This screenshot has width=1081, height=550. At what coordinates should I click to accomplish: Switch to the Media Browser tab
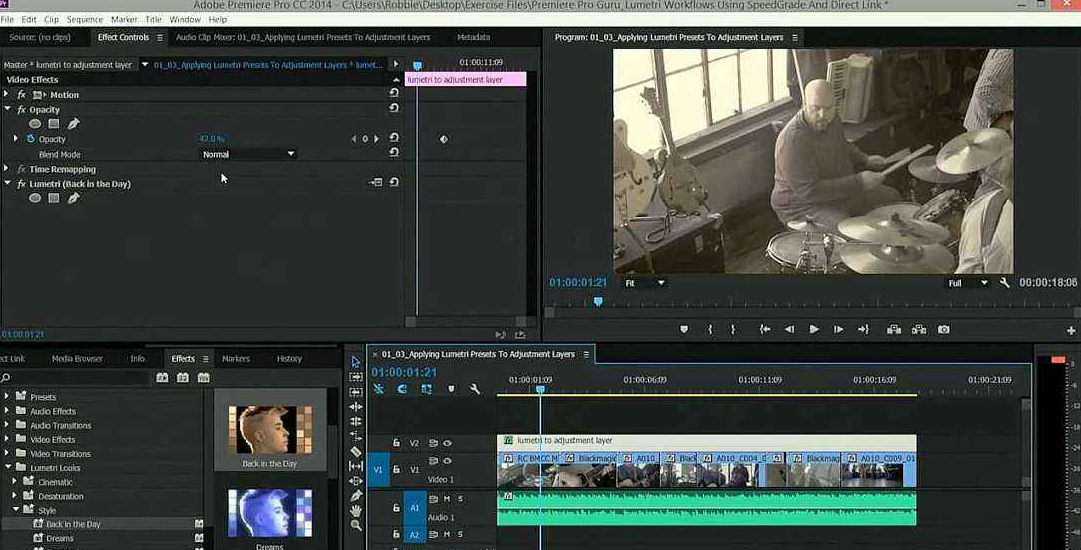(x=77, y=358)
